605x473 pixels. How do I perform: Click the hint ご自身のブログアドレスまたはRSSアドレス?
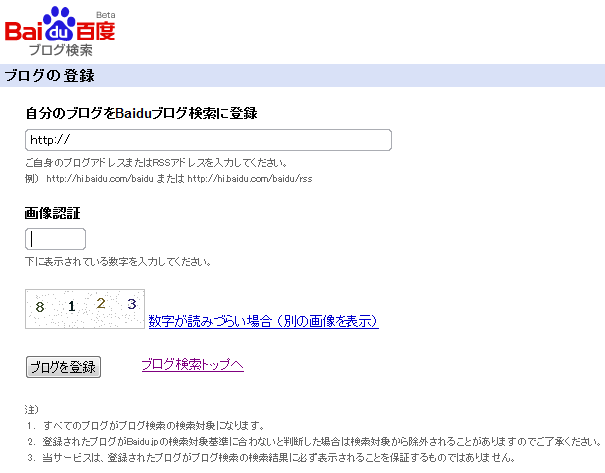(x=156, y=163)
